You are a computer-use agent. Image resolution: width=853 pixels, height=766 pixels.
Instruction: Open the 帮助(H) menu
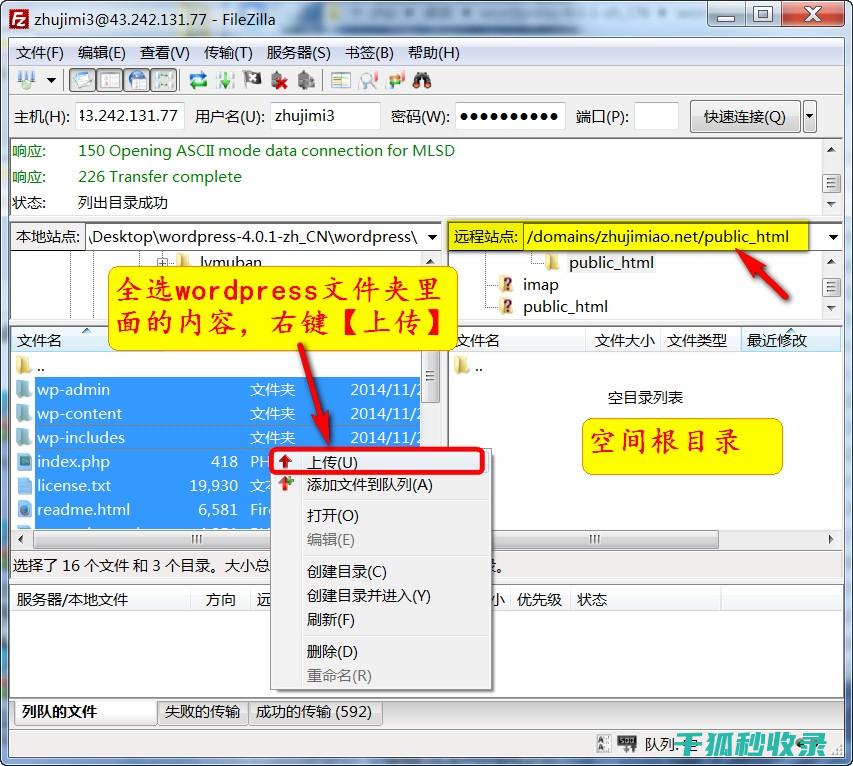point(434,53)
